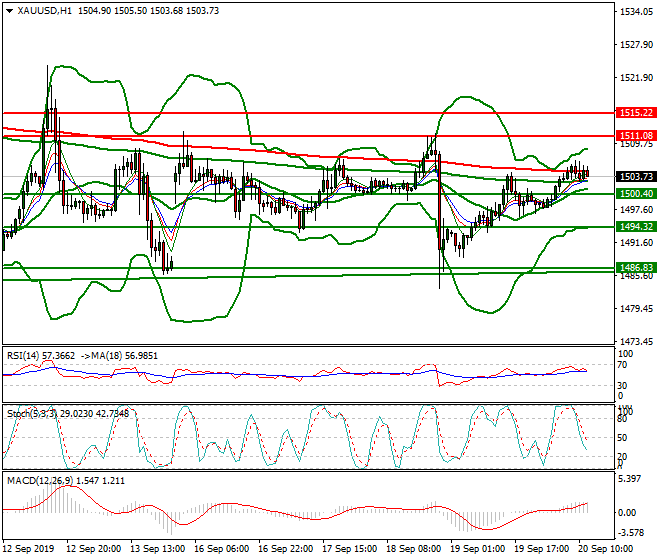The image size is (660, 560).
Task: Open the chart menu triangle beside XAUUSD
Action: tap(9, 11)
